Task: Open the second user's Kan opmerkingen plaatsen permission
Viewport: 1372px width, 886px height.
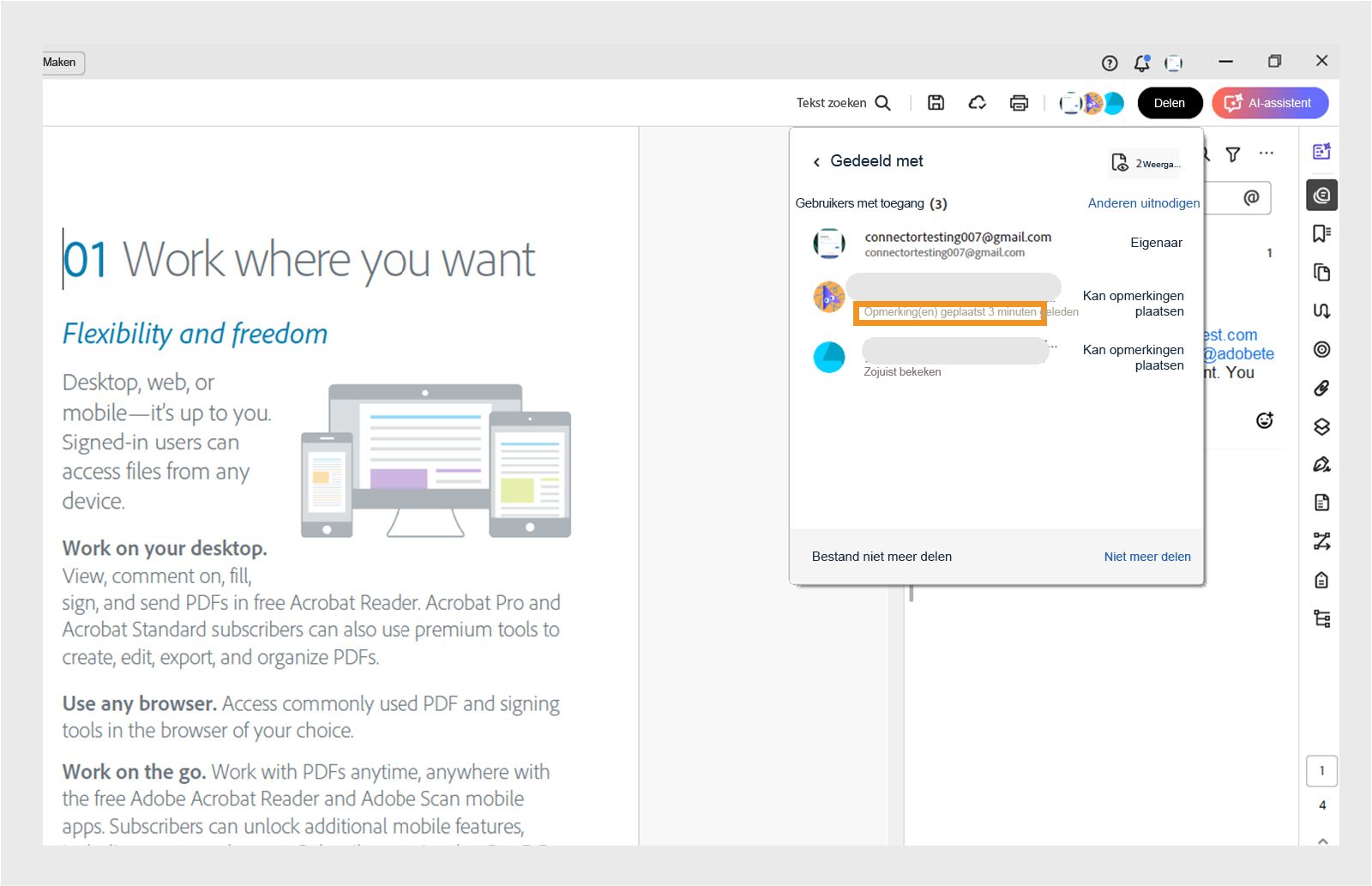Action: coord(1134,304)
